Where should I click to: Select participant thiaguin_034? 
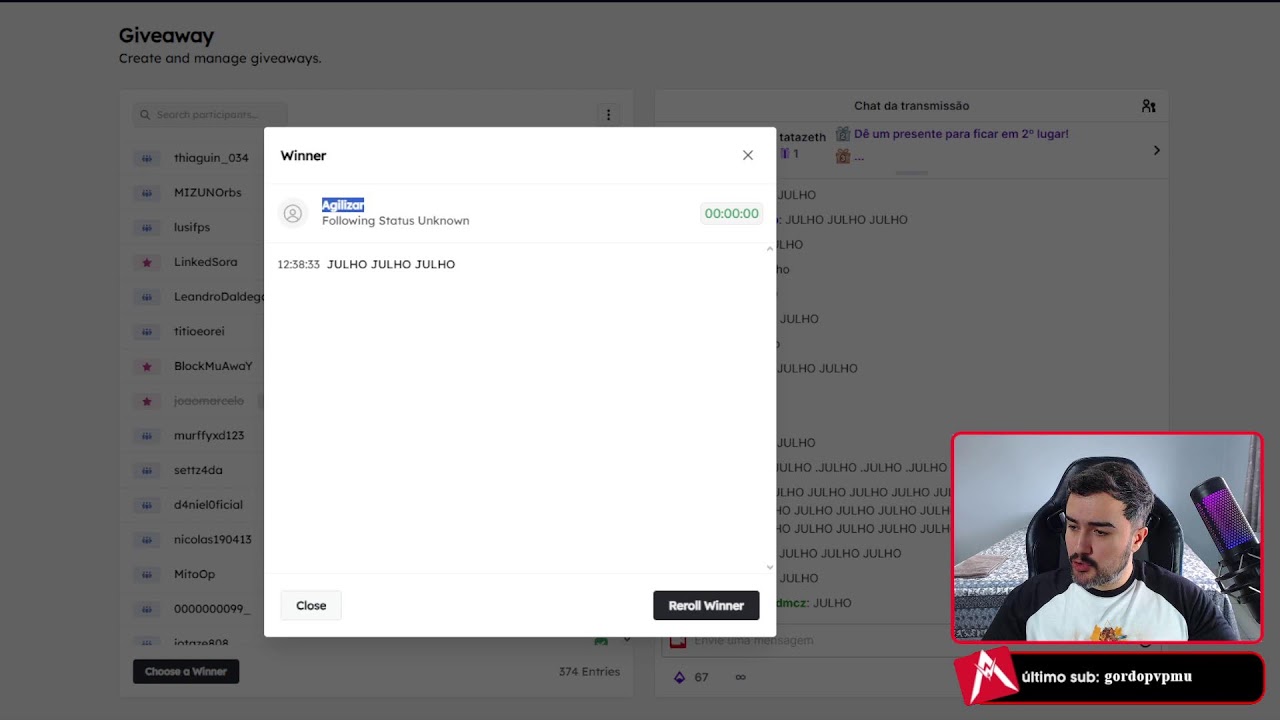pyautogui.click(x=211, y=158)
